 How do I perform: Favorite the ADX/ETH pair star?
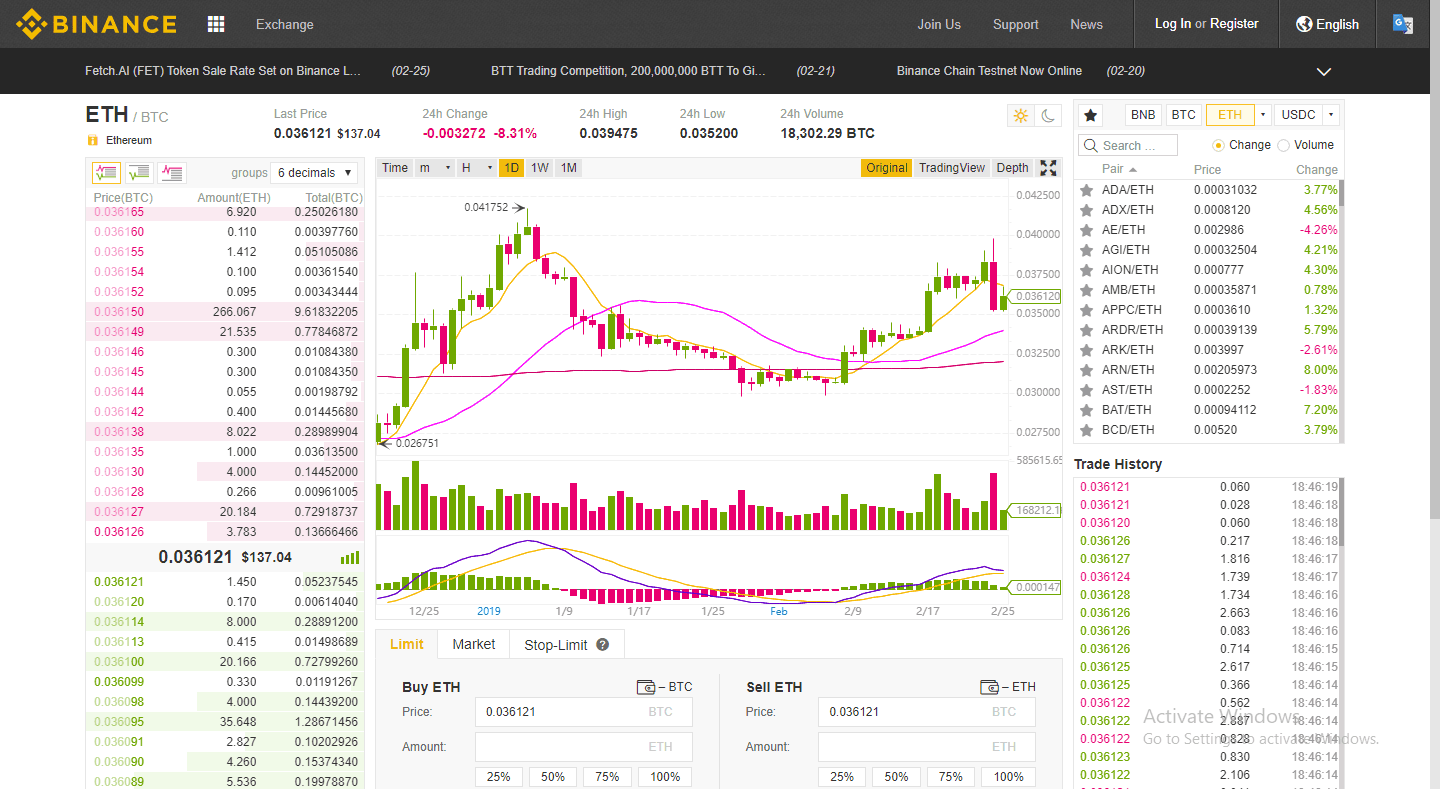click(1086, 210)
